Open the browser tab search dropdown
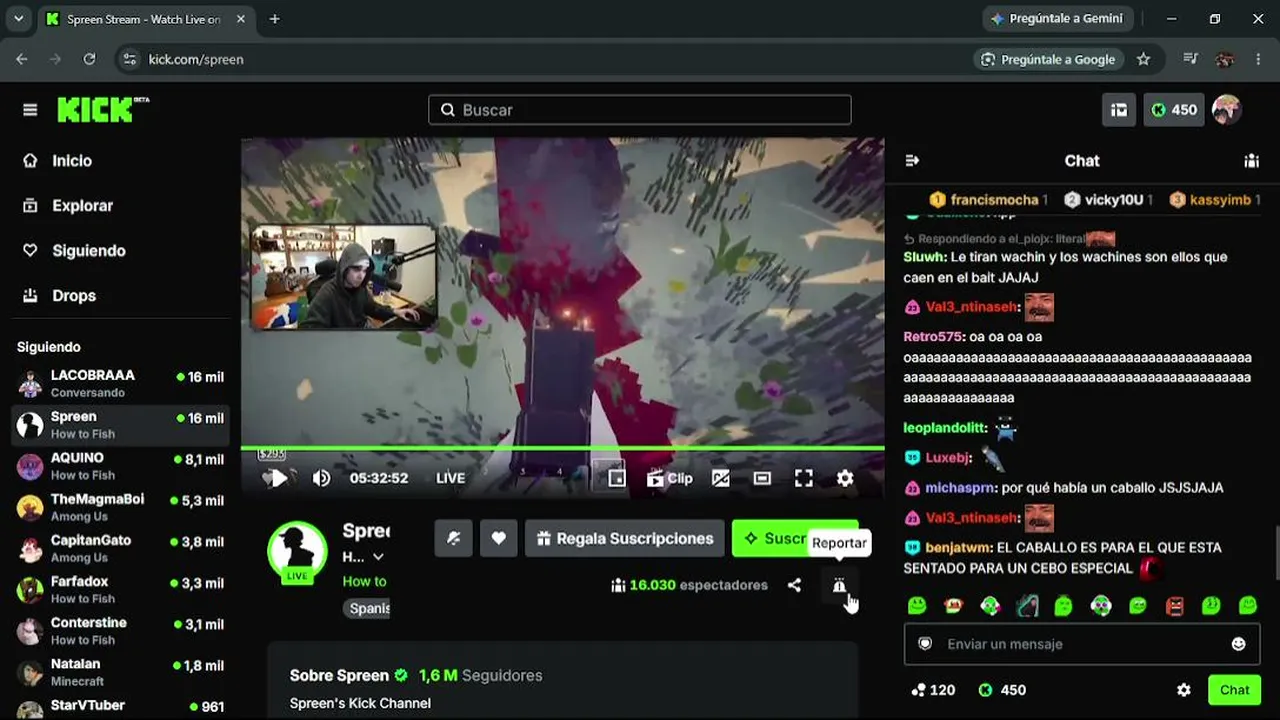The height and width of the screenshot is (720, 1280). coord(18,19)
